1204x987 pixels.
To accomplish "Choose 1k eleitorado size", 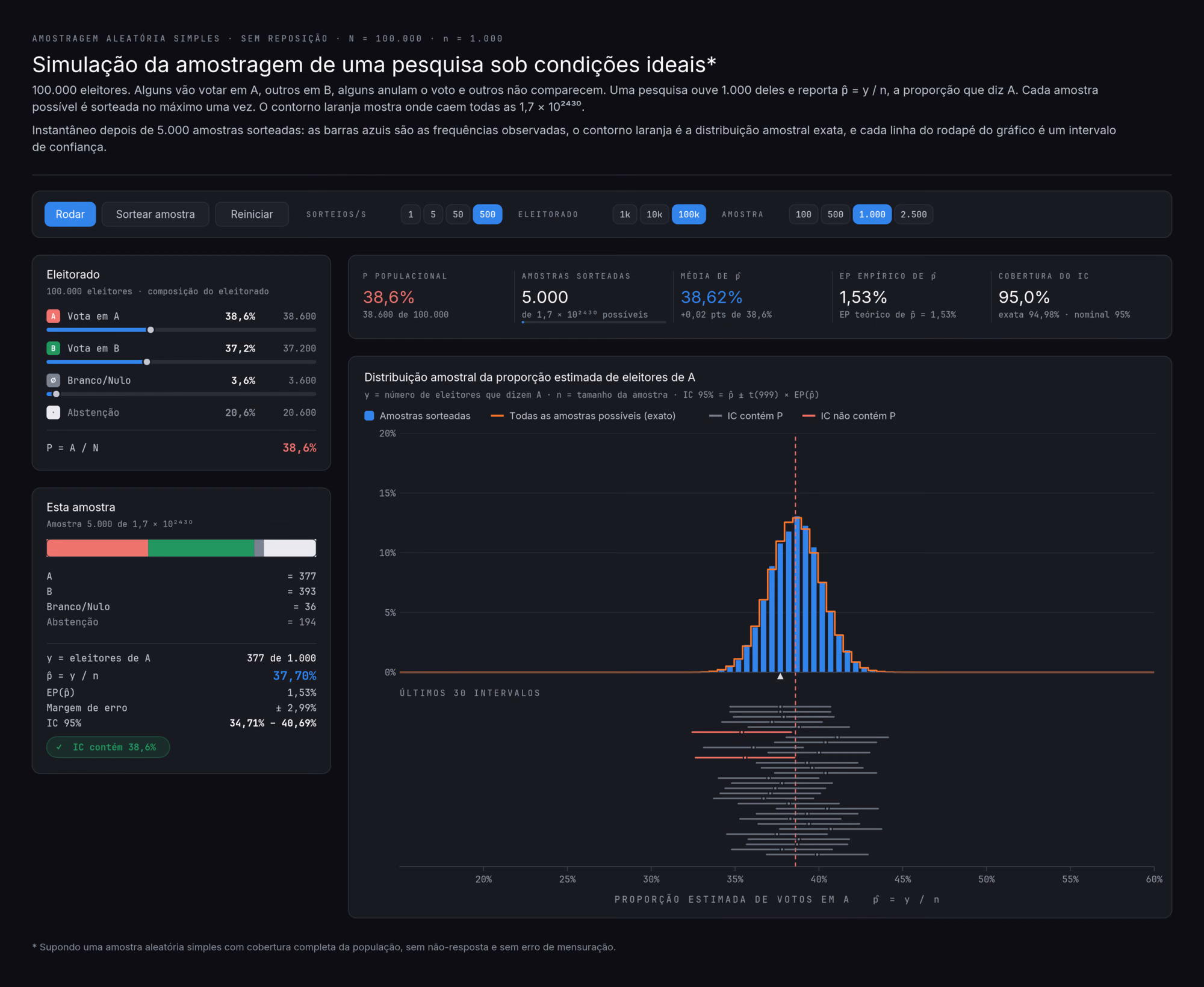I will tap(625, 214).
